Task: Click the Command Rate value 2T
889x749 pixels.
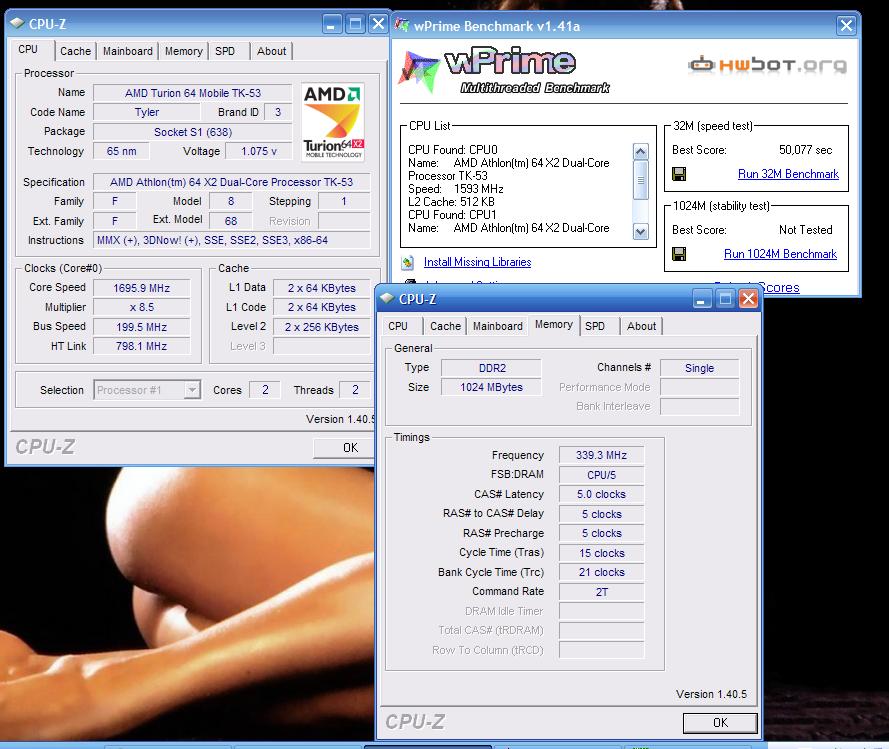Action: pos(602,592)
